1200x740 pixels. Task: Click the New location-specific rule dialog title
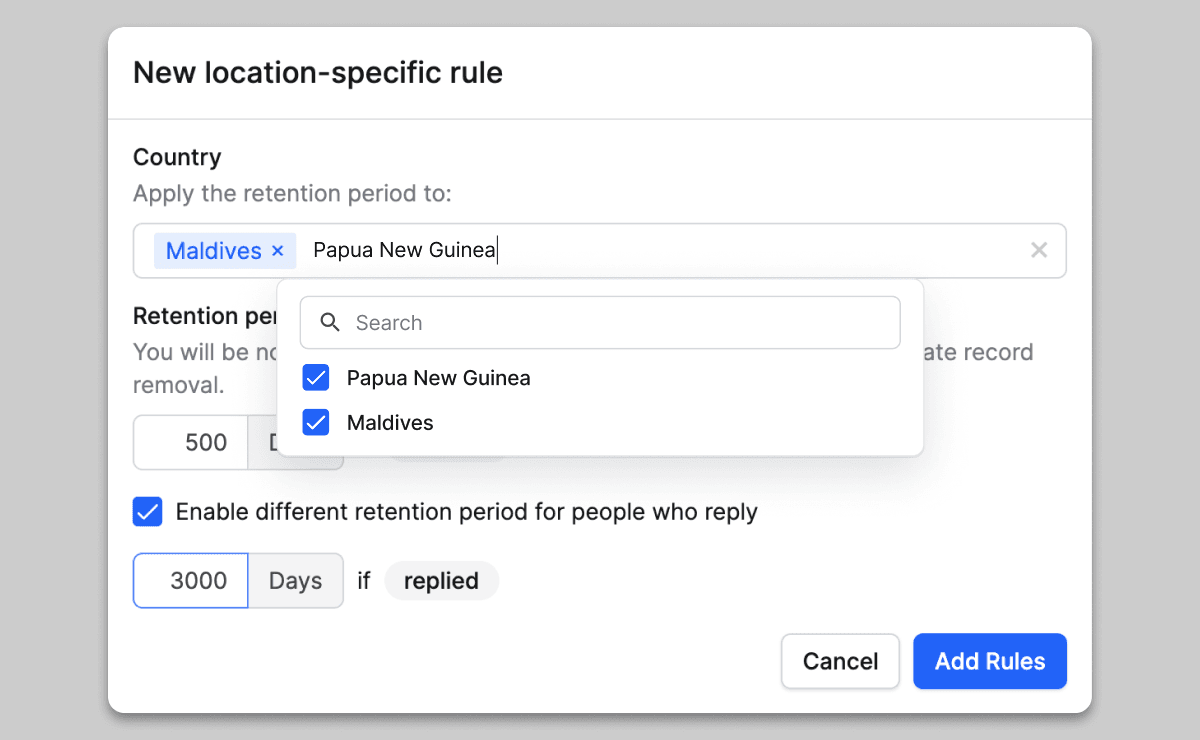[317, 73]
